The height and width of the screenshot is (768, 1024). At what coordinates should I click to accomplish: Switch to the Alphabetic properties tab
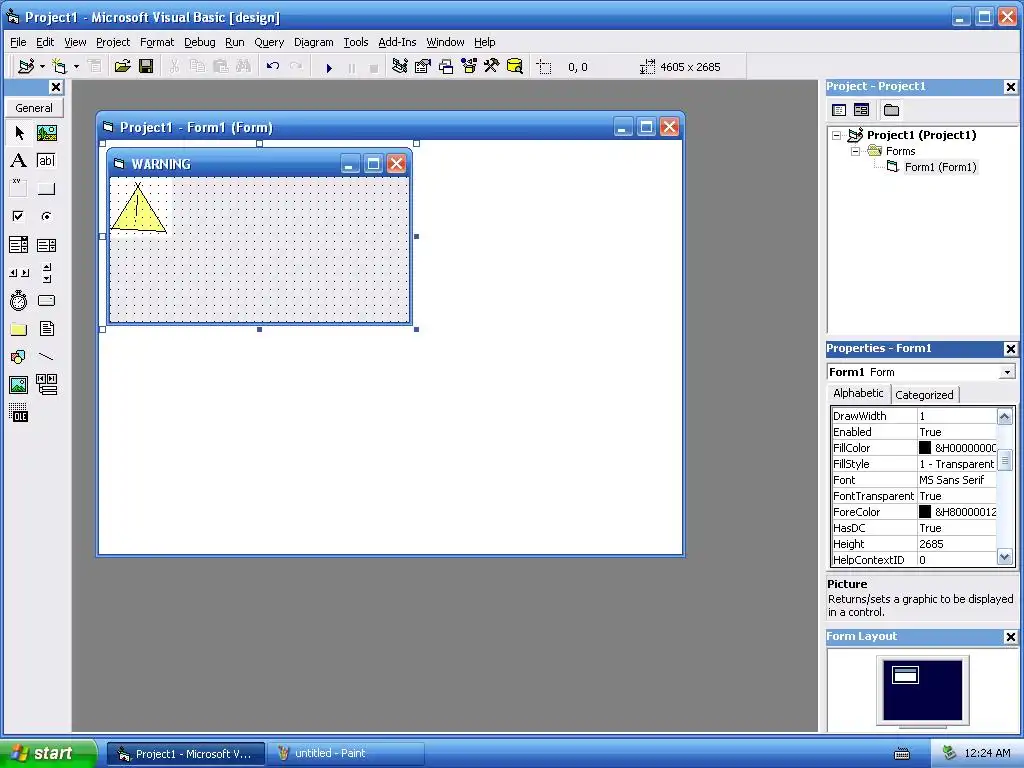pos(858,393)
